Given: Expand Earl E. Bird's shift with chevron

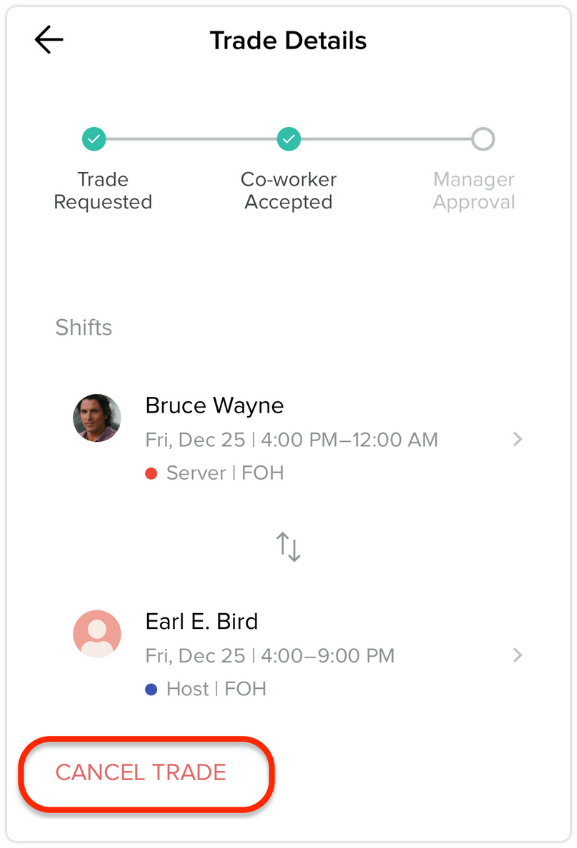Looking at the screenshot, I should tap(518, 655).
